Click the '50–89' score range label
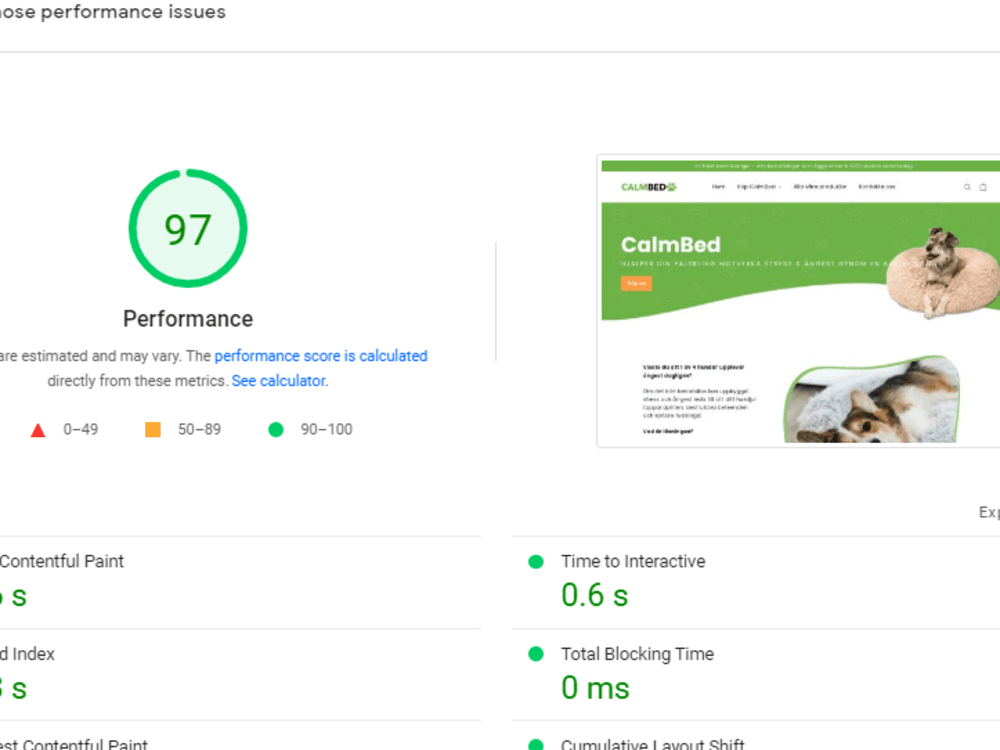Screen dimensions: 1000x750 (x=200, y=430)
